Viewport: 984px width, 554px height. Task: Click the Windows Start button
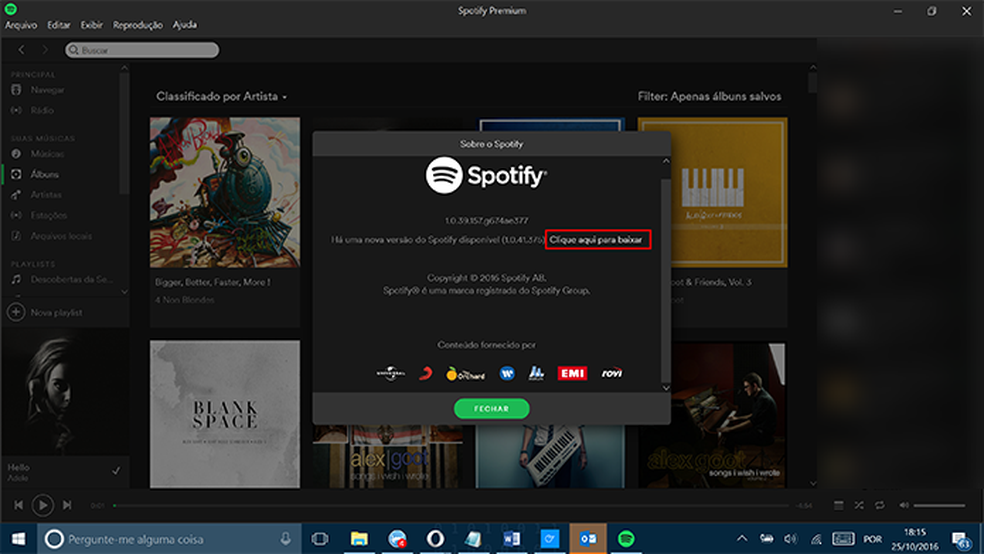(x=19, y=539)
